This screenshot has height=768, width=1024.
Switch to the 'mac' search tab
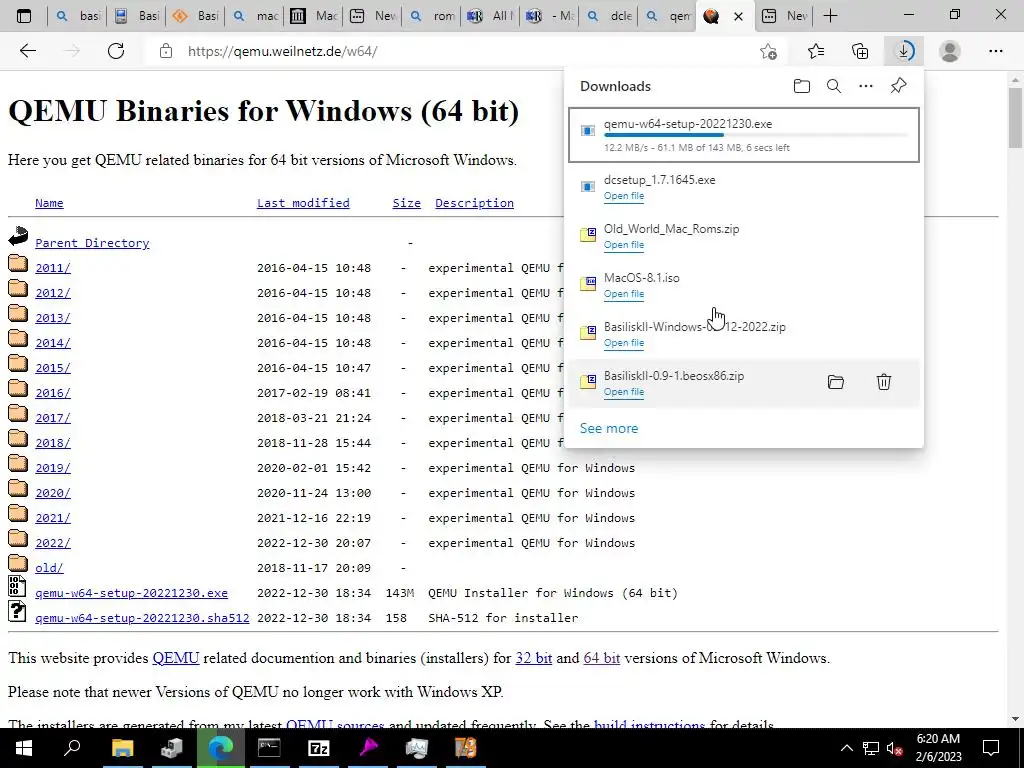255,16
